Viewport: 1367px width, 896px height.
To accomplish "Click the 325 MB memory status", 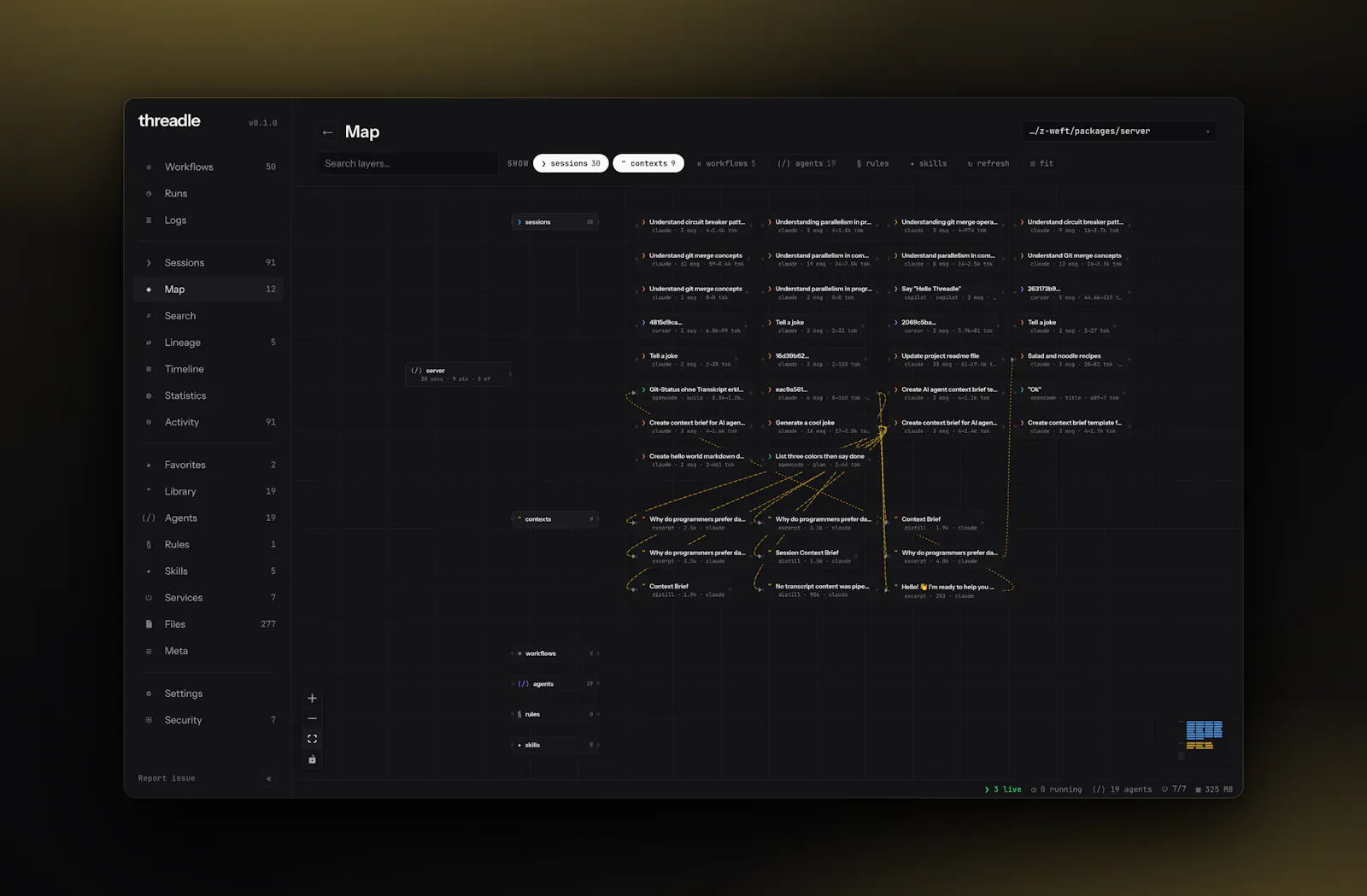I will pos(1214,790).
